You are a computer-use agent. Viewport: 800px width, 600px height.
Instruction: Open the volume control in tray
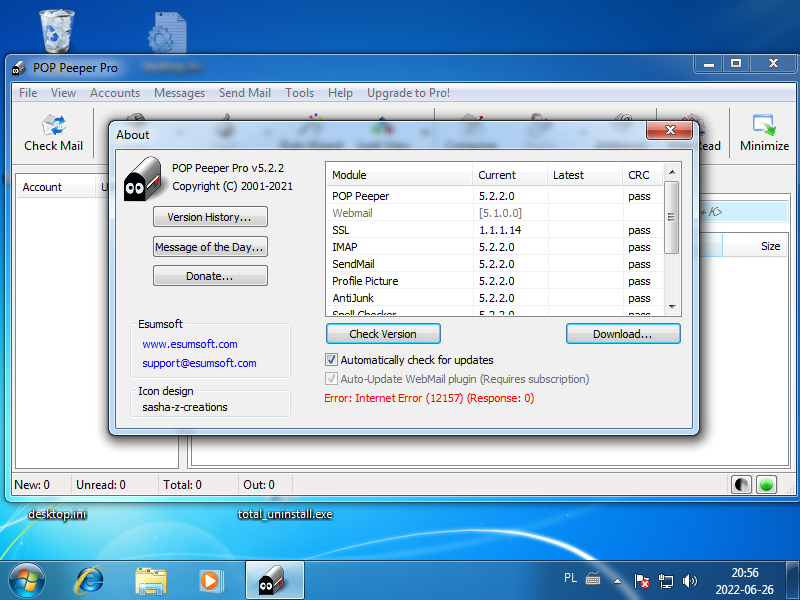coord(689,581)
